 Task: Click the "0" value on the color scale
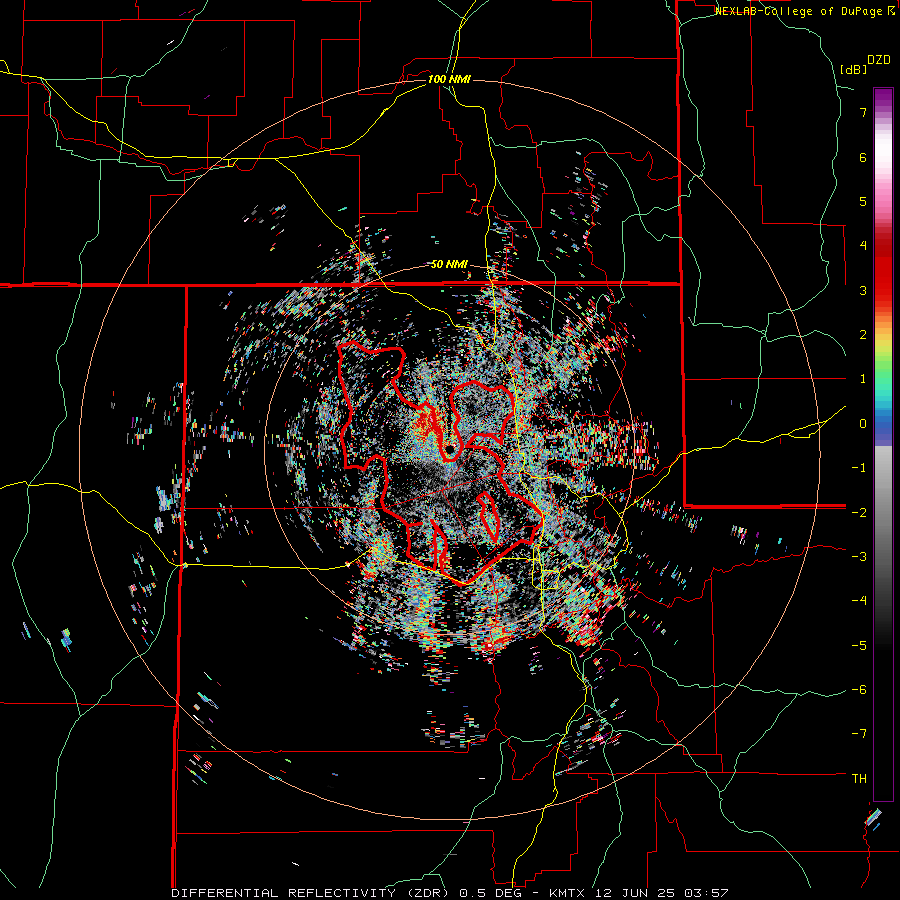863,424
